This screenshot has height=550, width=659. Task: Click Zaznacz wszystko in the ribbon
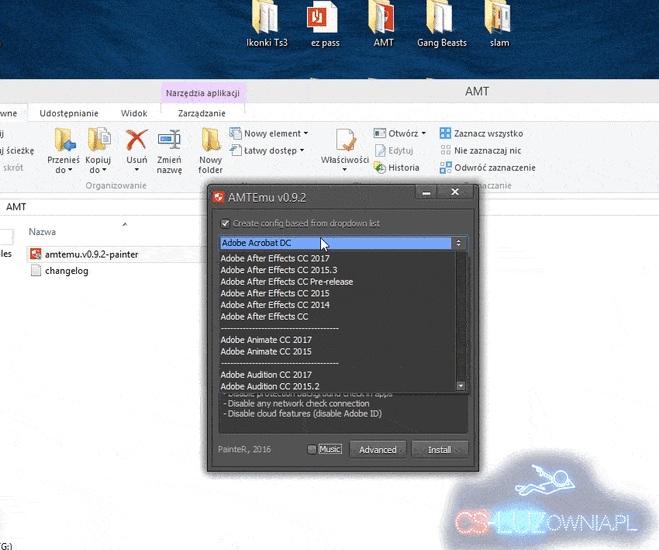click(486, 133)
